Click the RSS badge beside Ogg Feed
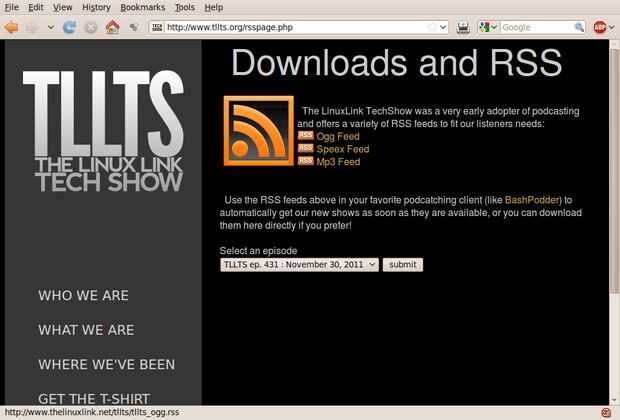Viewport: 620px width, 420px height. point(306,136)
